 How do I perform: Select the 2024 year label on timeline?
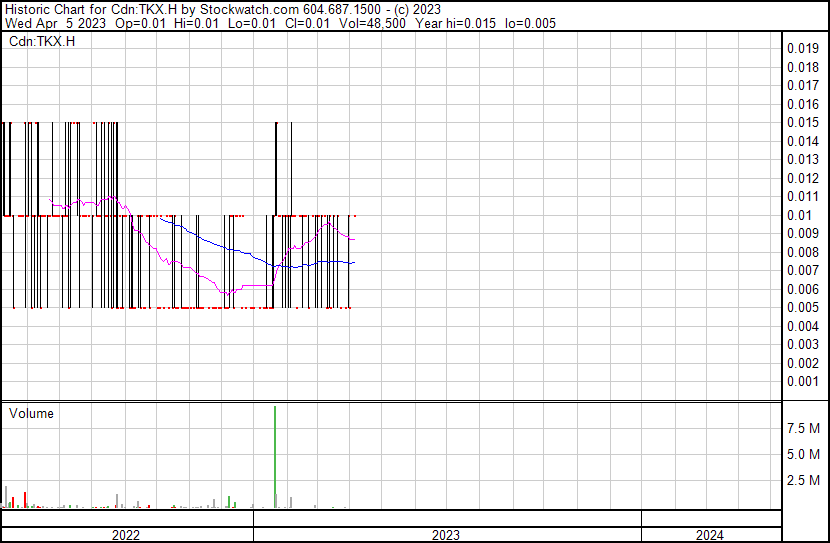click(x=710, y=535)
